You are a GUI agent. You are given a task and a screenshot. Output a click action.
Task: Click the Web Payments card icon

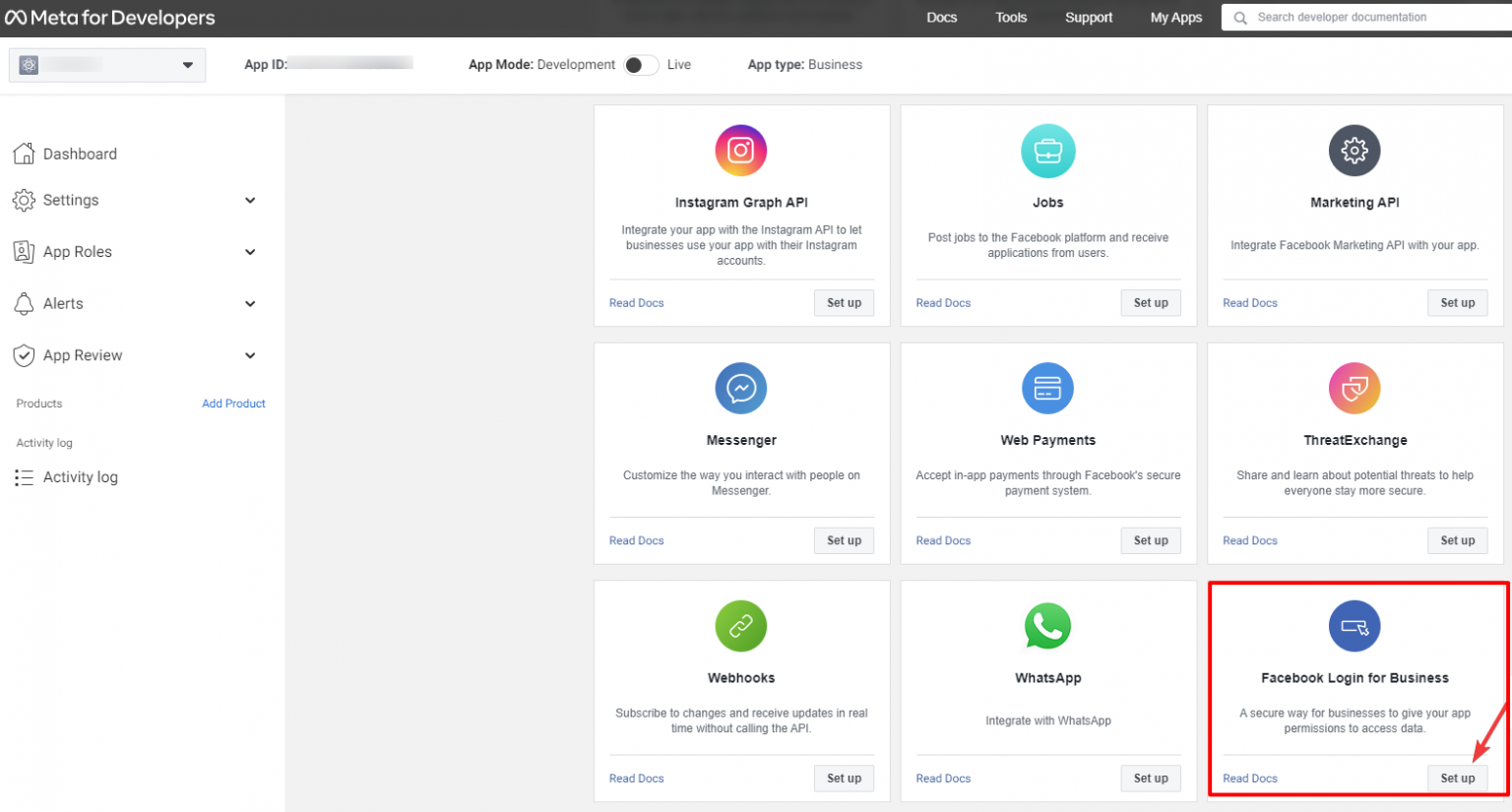(x=1047, y=388)
